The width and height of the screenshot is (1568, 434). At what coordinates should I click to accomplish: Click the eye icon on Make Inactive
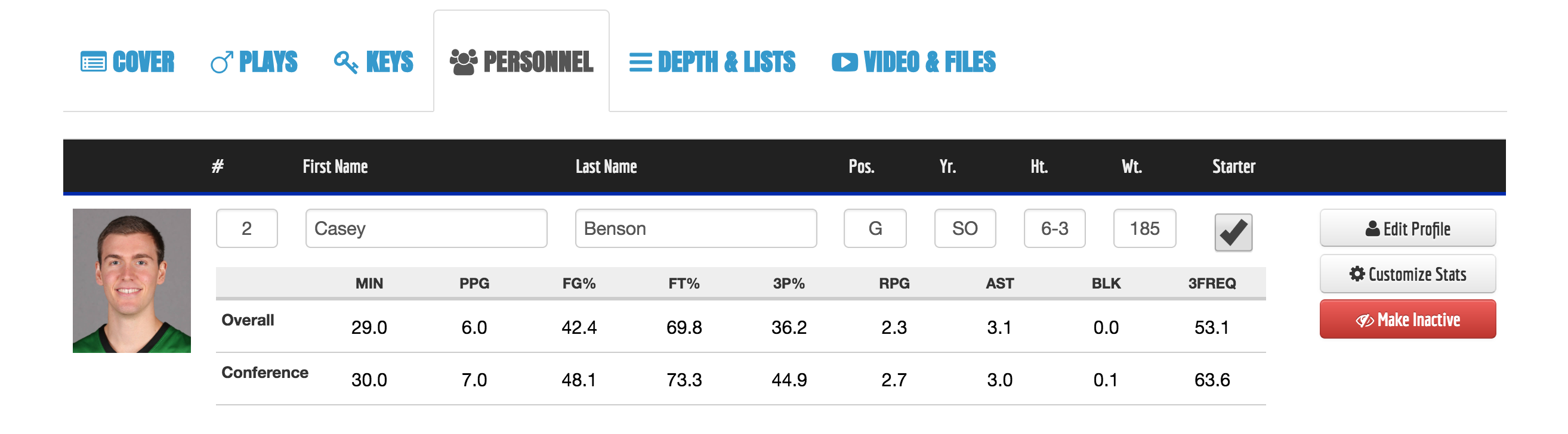pyautogui.click(x=1364, y=320)
